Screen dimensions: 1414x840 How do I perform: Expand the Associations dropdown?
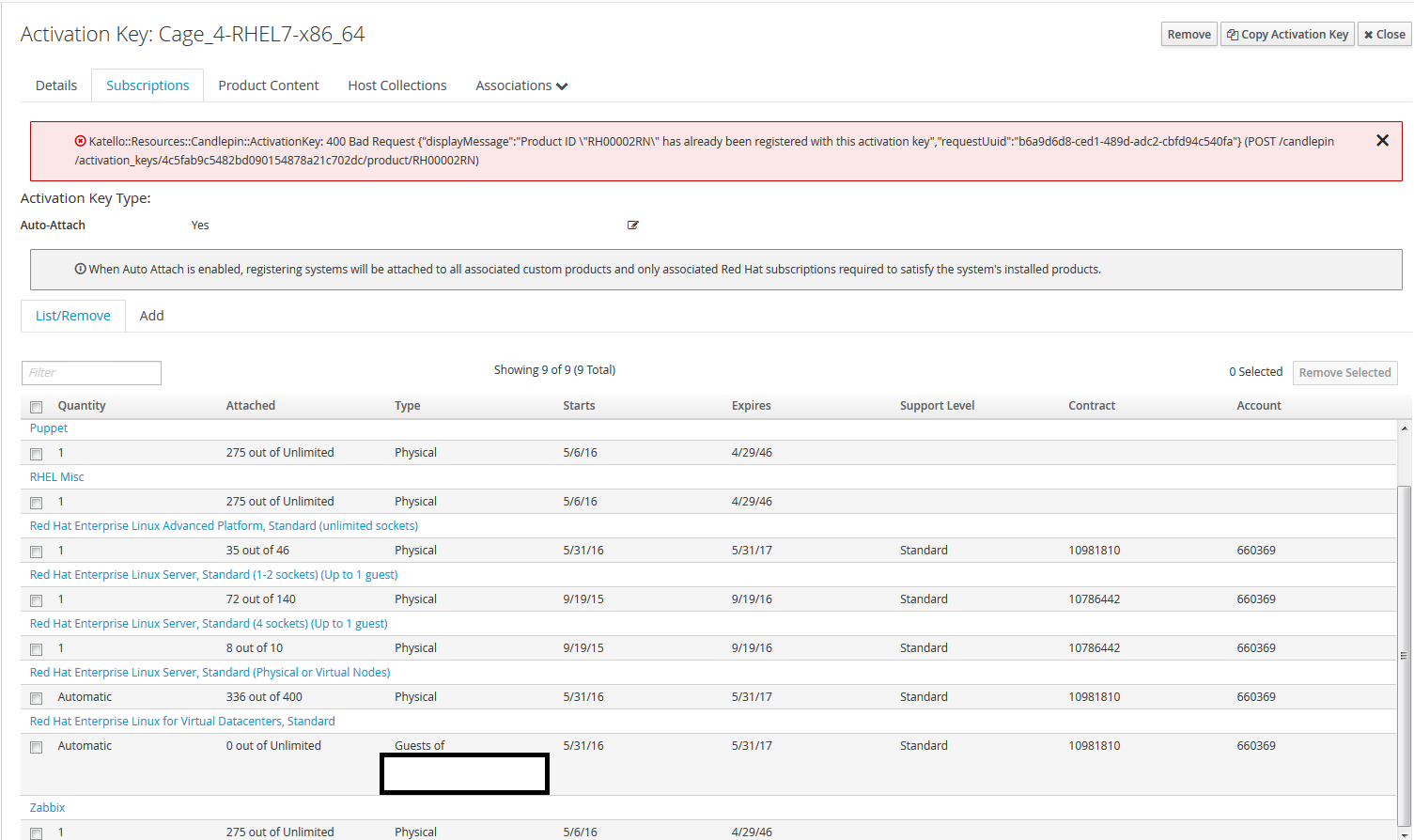(521, 86)
